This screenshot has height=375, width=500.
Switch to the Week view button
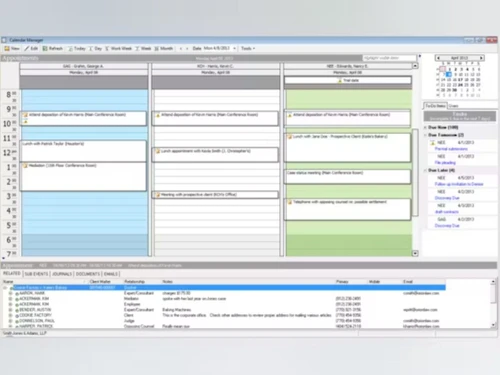[x=143, y=49]
